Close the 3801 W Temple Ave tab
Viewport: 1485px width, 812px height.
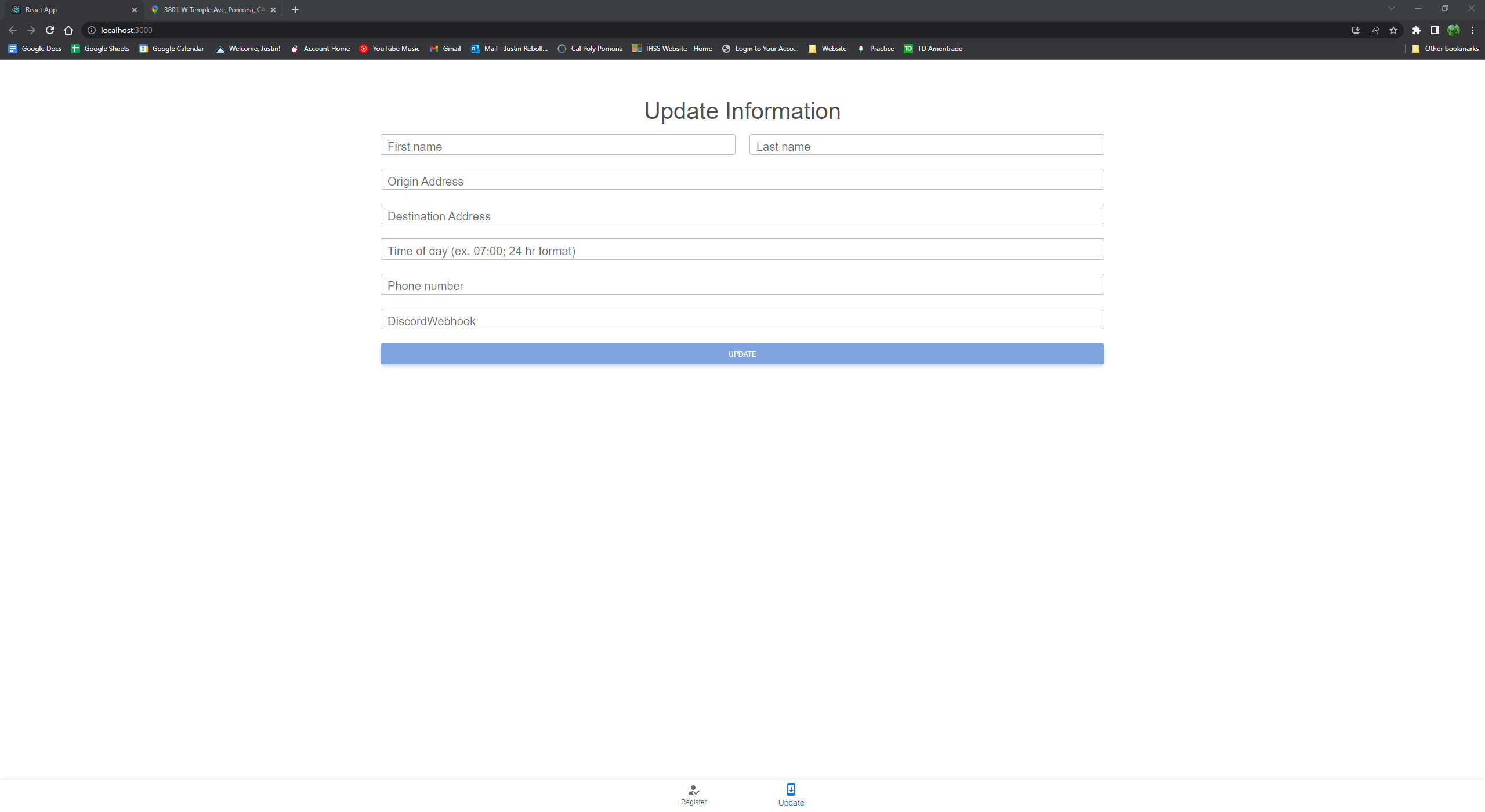point(273,10)
